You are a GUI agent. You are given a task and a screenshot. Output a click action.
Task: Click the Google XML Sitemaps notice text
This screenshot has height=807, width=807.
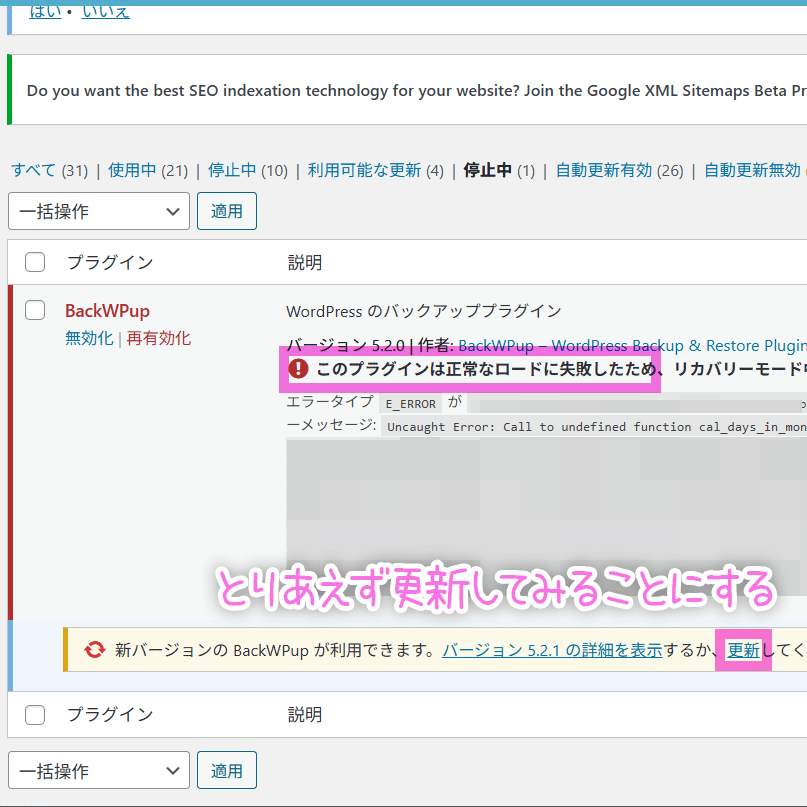click(417, 91)
